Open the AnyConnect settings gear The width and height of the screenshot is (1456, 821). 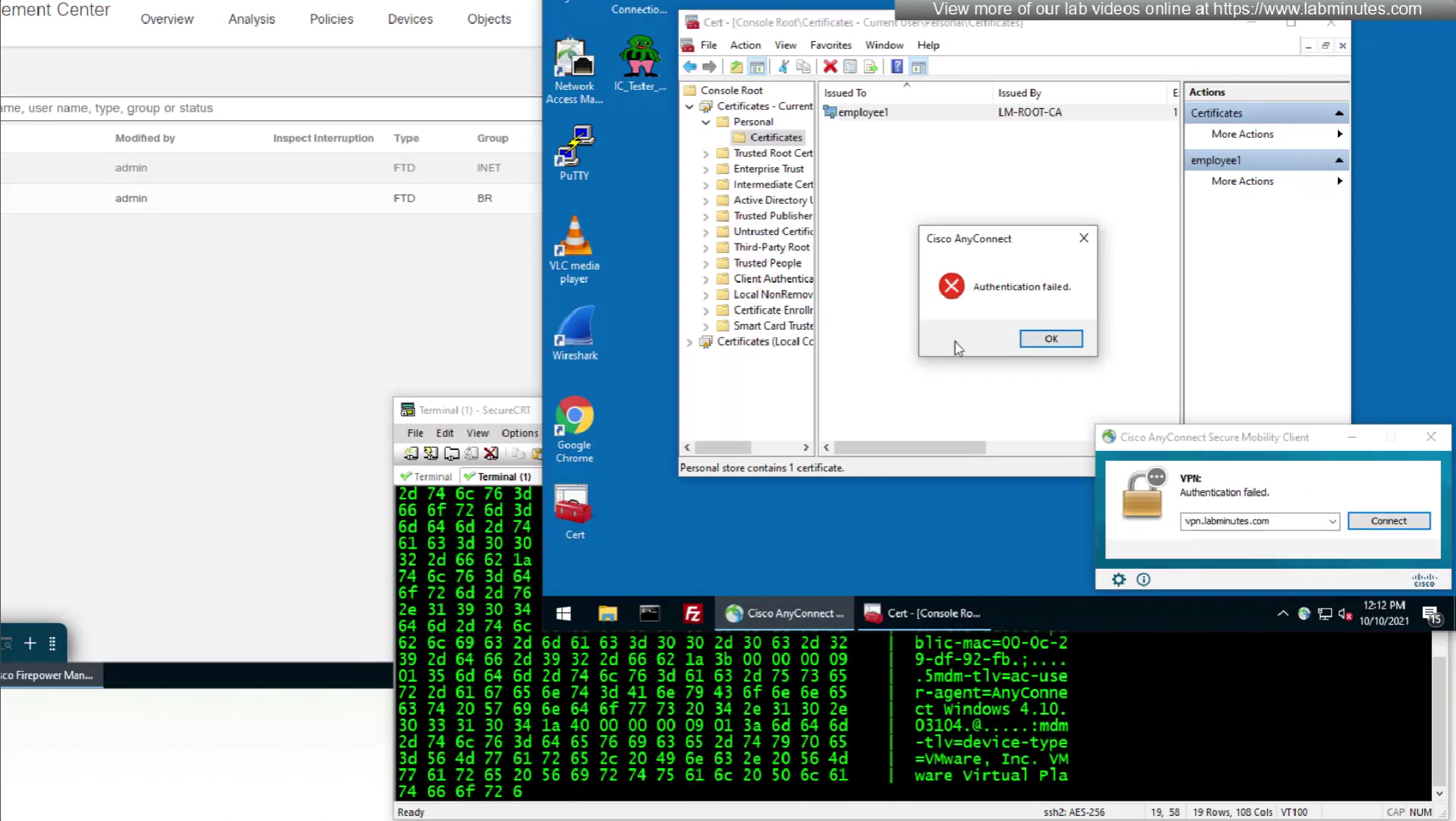(1118, 579)
